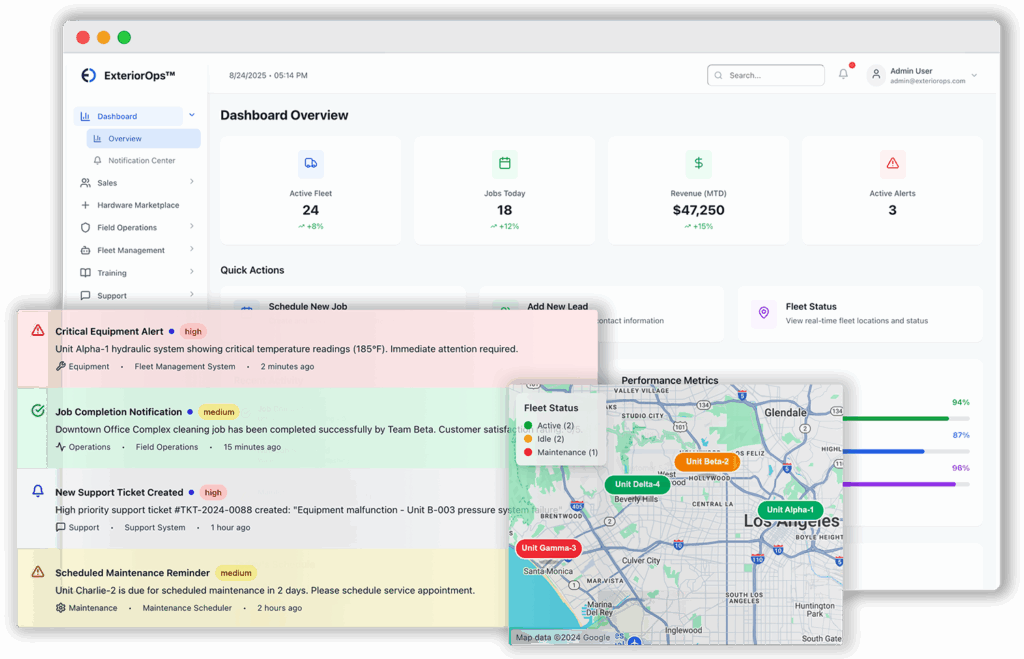Click the Jobs Today calendar icon
Viewport: 1024px width, 659px height.
[504, 163]
